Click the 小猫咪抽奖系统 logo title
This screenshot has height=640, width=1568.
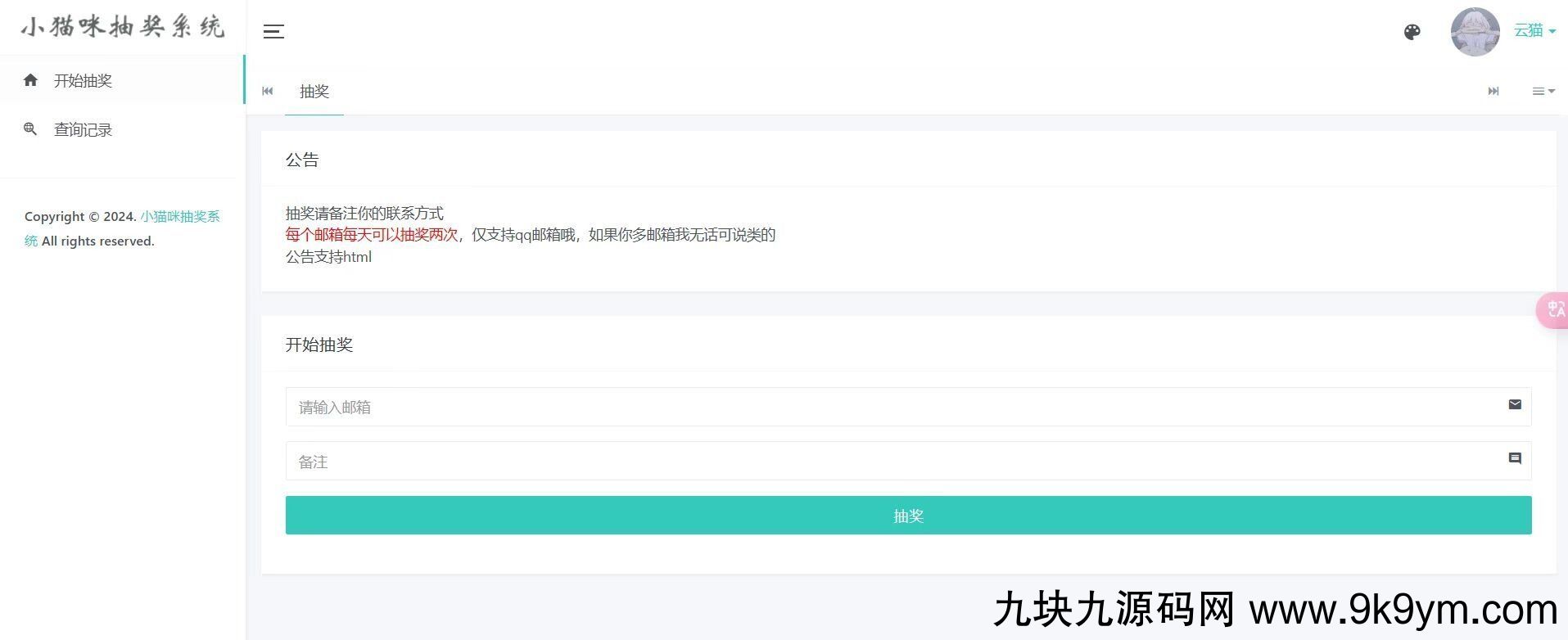point(123,27)
